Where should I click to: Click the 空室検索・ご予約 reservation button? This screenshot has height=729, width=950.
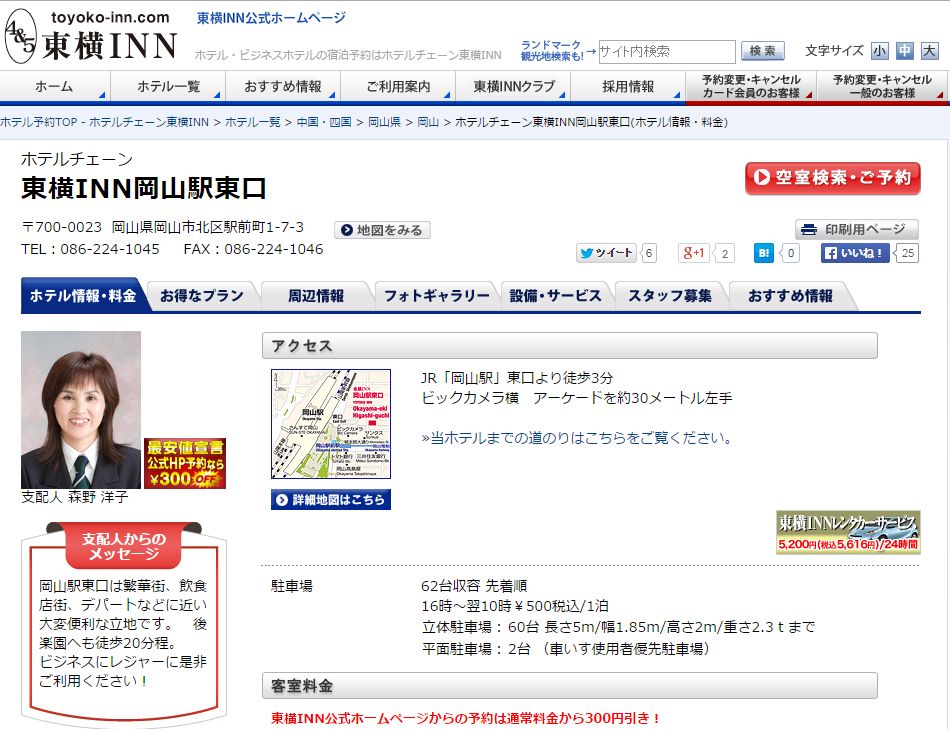pyautogui.click(x=832, y=178)
